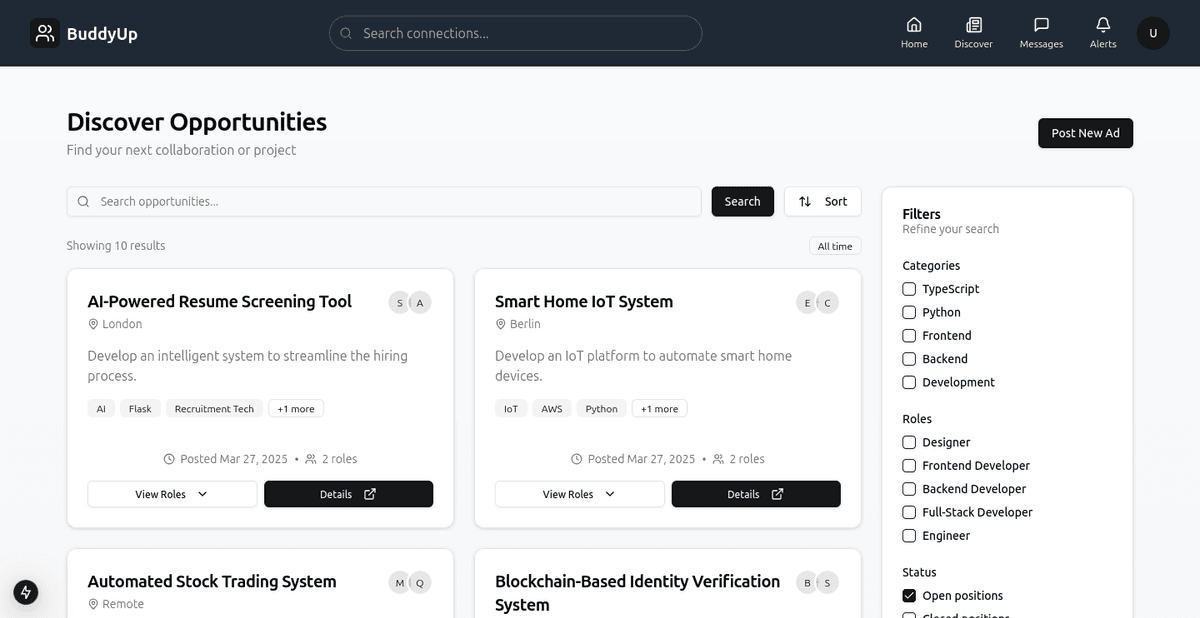Click the location pin beside Berlin
The image size is (1200, 618).
[x=500, y=324]
